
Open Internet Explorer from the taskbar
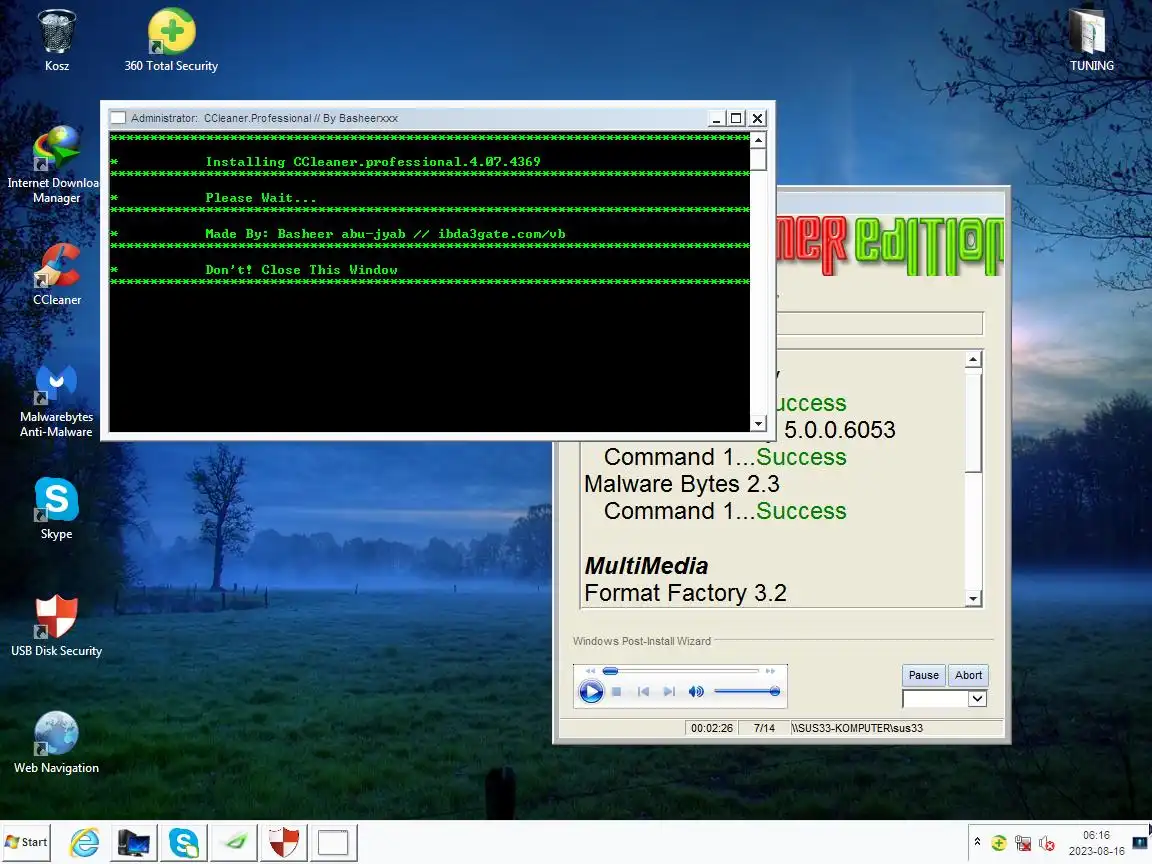84,842
